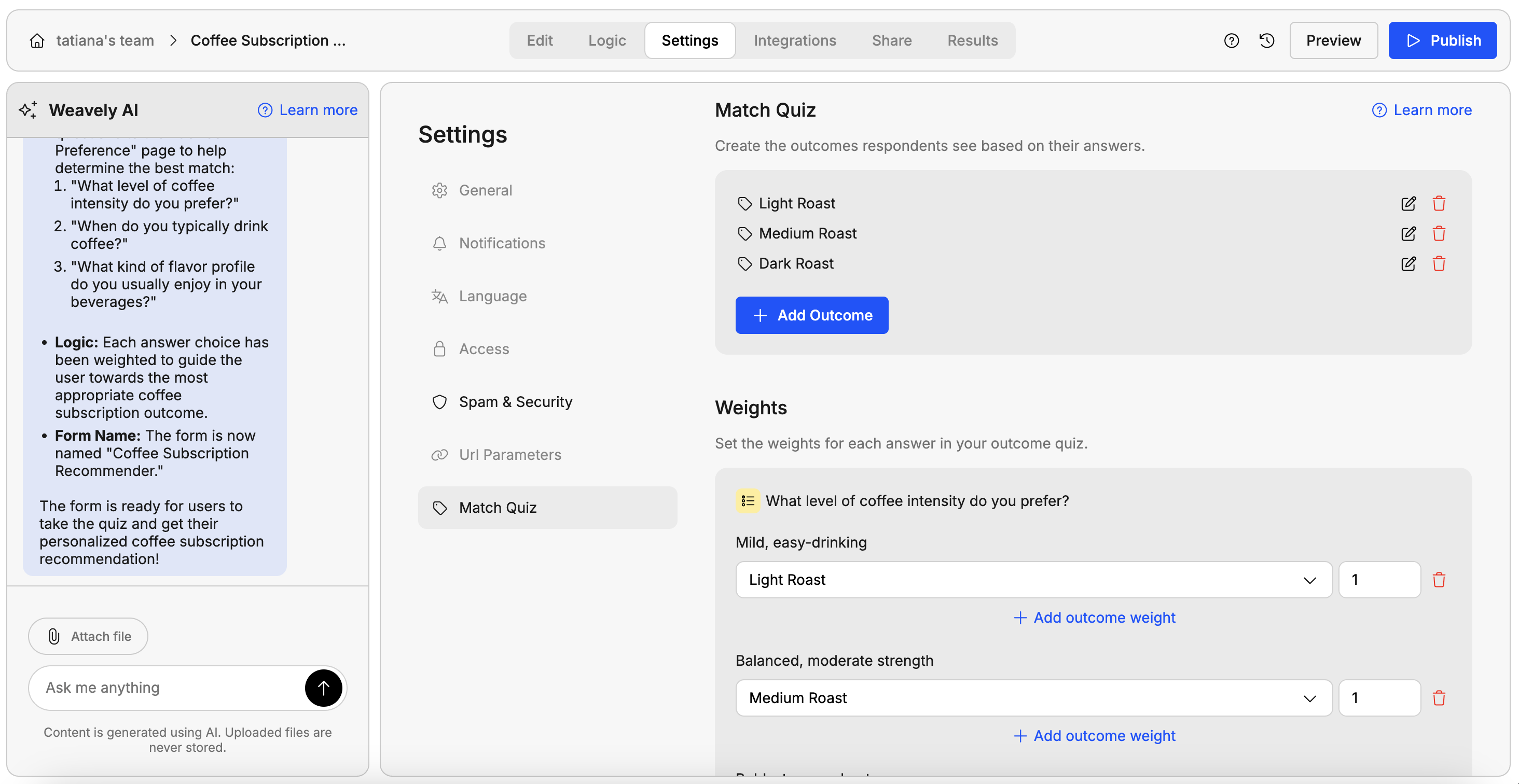1519x784 pixels.
Task: Click the coffee intensity question text
Action: (x=917, y=501)
